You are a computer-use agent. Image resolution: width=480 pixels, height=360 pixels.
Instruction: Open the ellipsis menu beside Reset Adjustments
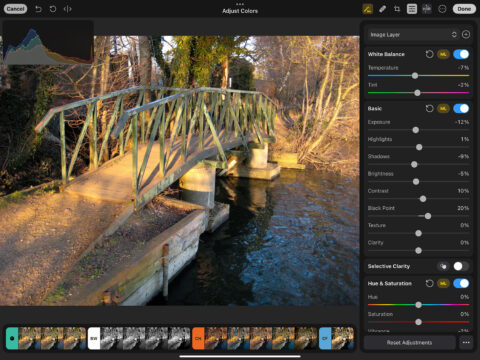coord(466,342)
